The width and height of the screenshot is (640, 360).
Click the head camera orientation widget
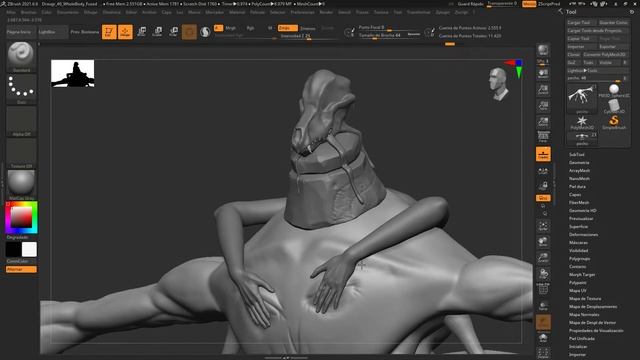coord(498,84)
